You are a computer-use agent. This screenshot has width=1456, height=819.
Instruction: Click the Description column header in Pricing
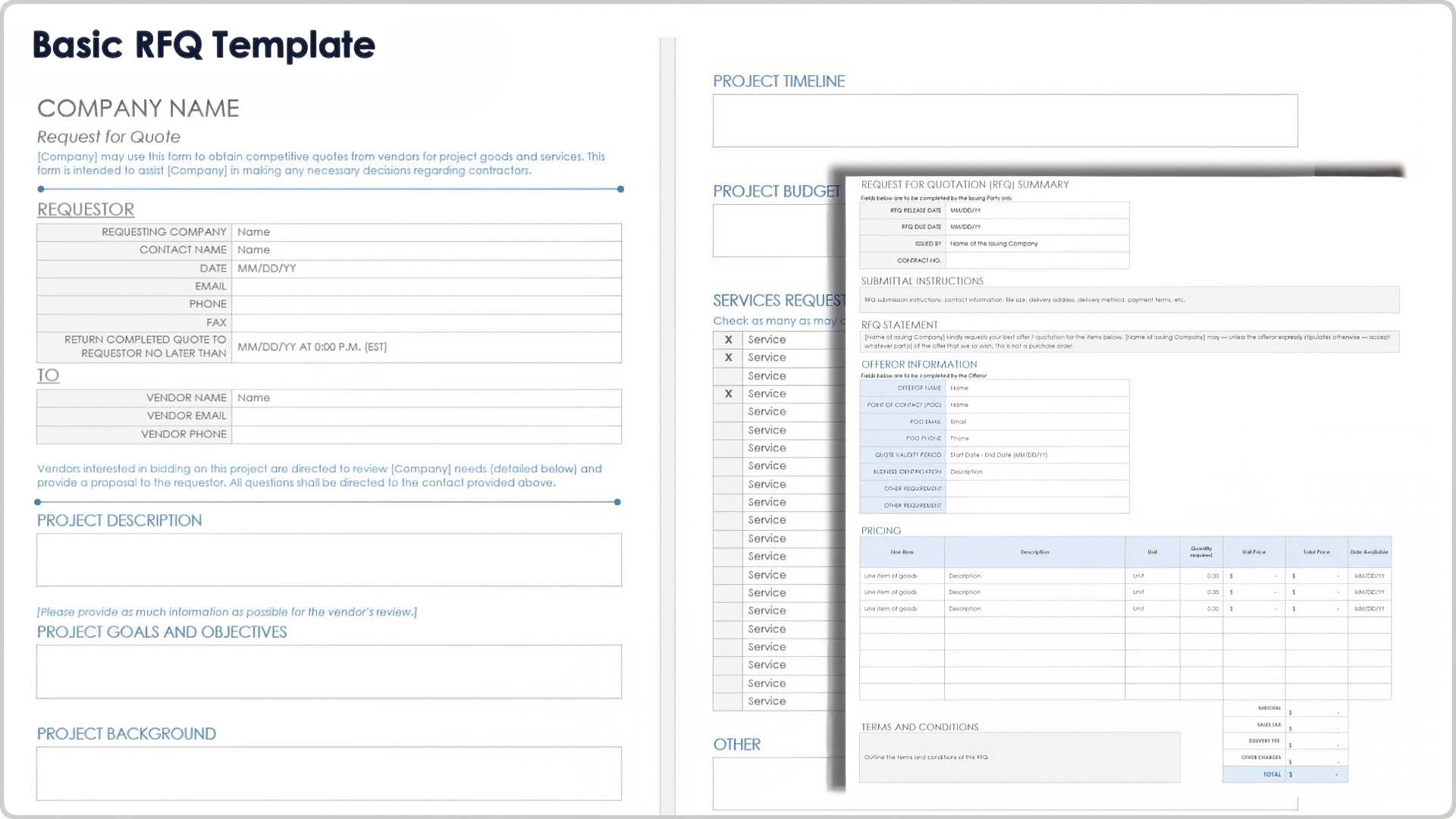click(1035, 552)
